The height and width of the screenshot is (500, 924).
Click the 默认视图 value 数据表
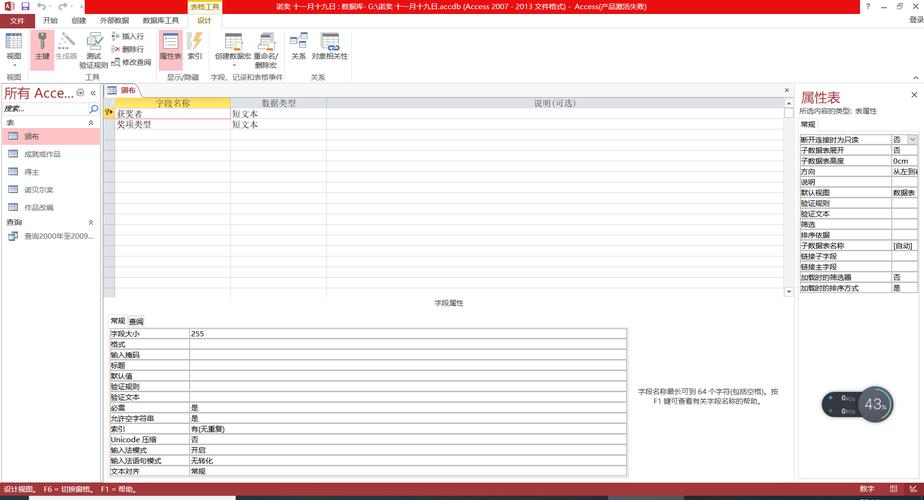904,193
